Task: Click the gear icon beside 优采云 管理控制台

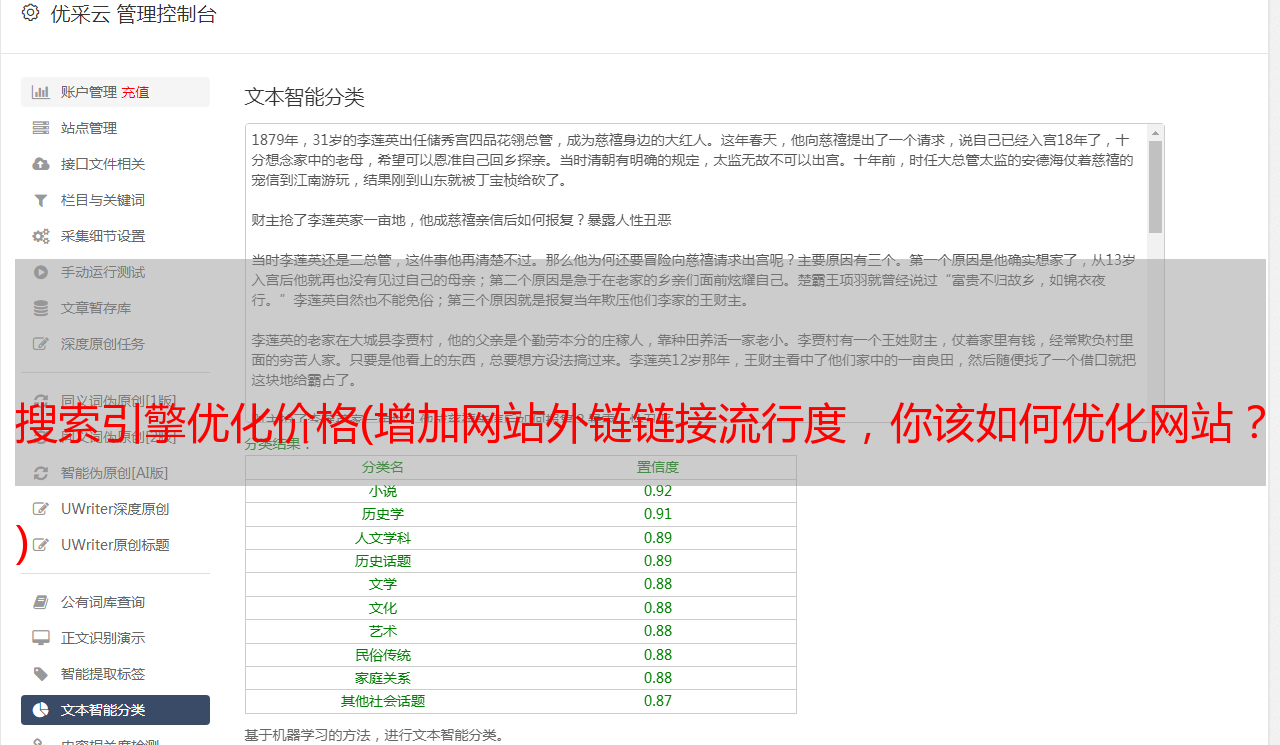Action: pos(30,14)
